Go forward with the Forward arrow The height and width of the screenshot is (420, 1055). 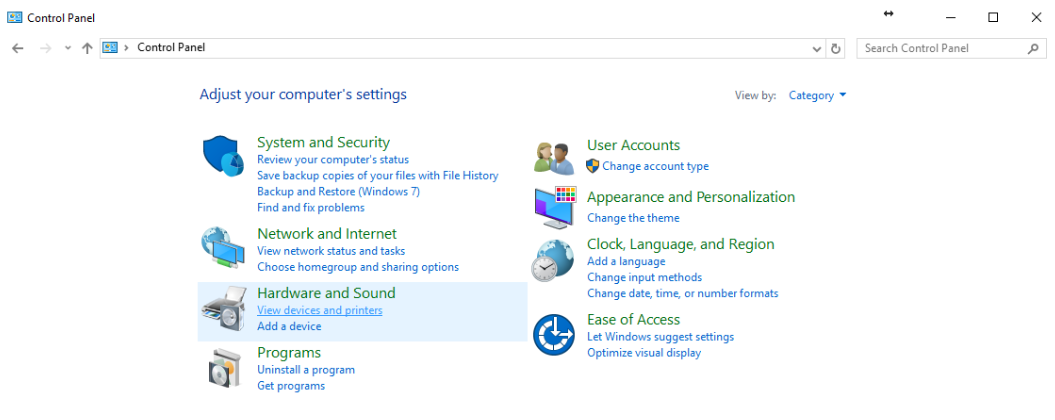(x=46, y=48)
